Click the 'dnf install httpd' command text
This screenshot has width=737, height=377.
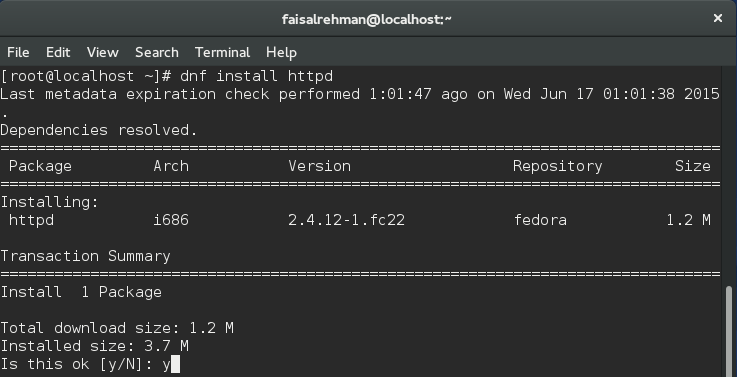(x=257, y=76)
